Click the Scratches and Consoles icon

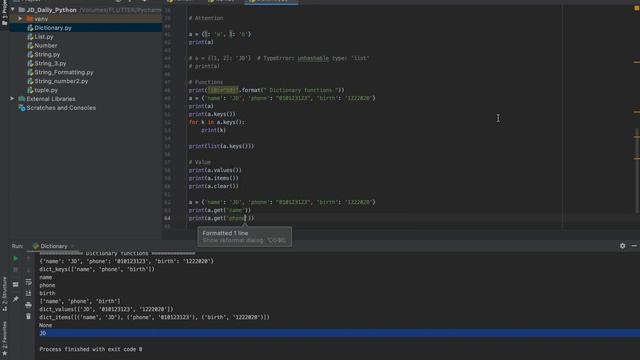[x=22, y=108]
